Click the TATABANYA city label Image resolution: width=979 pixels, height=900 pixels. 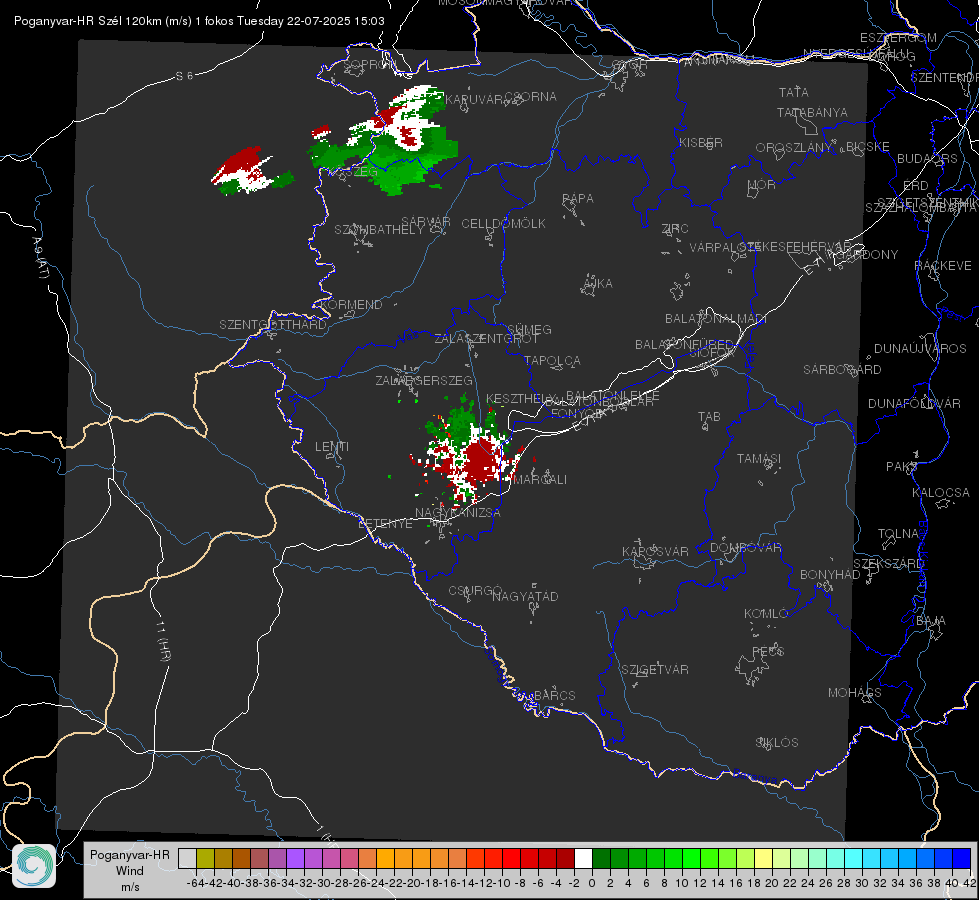click(x=812, y=112)
